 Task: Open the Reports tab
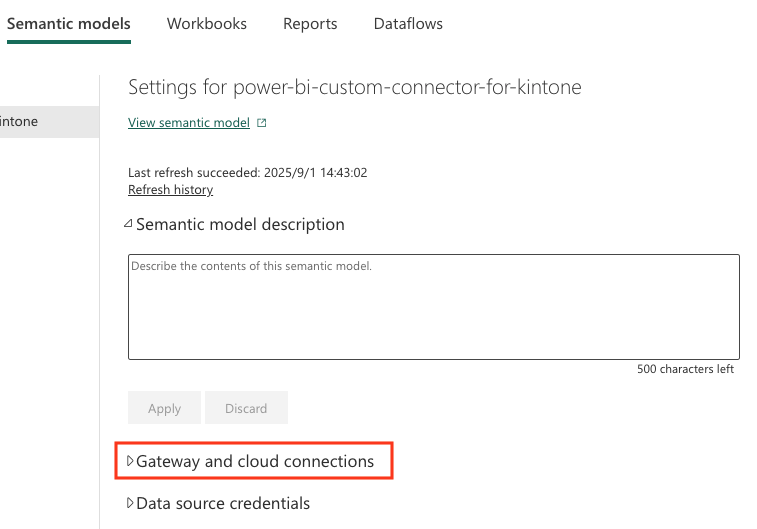pyautogui.click(x=310, y=24)
